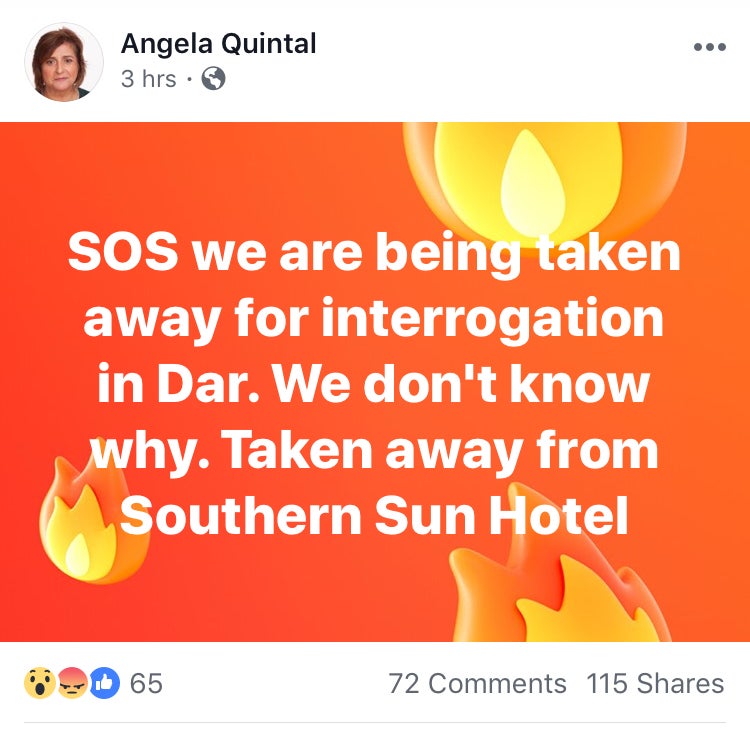Image resolution: width=750 pixels, height=733 pixels.
Task: Click the 'interrogation' text line
Action: (x=373, y=320)
